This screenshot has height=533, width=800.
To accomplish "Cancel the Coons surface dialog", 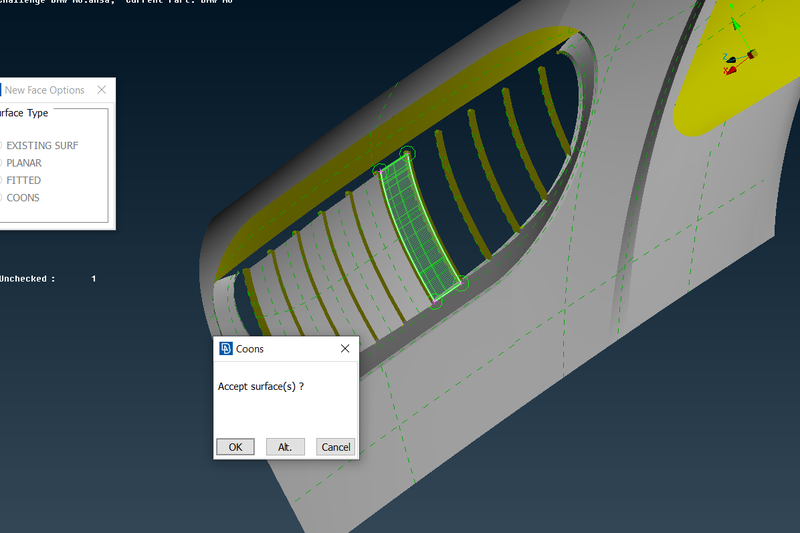I will 335,447.
